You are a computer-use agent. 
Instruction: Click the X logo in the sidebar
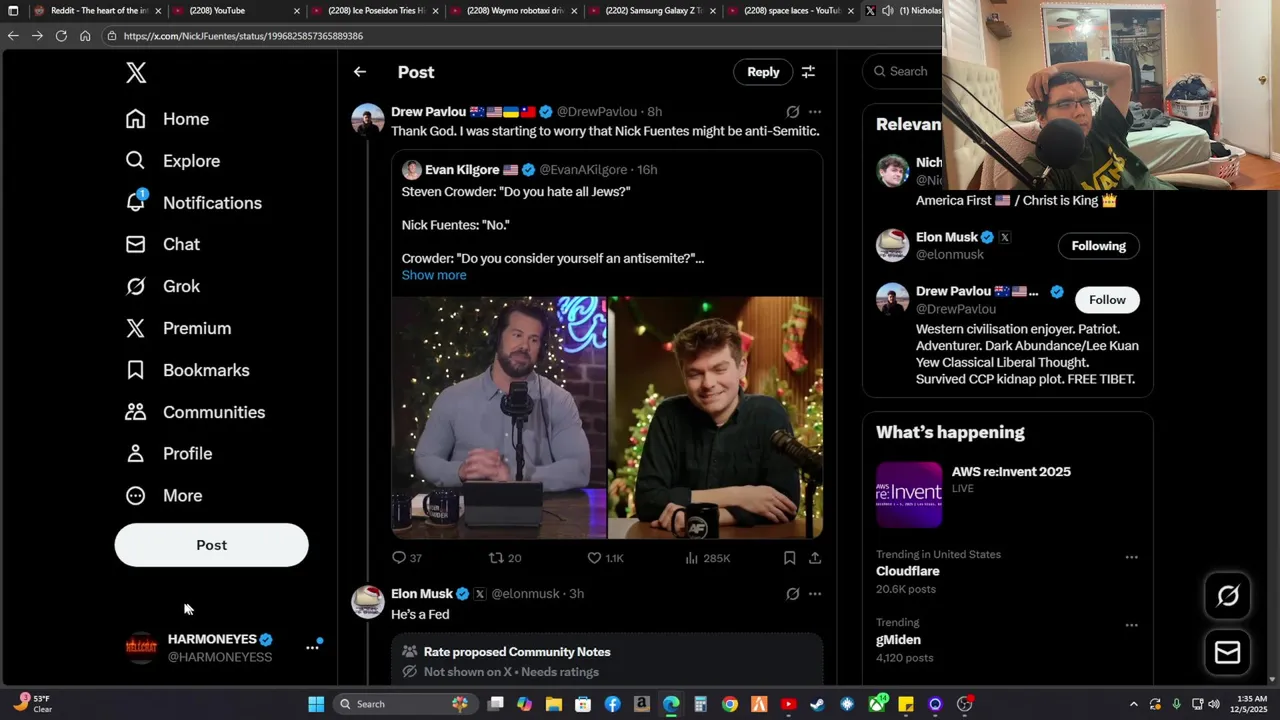[x=136, y=72]
